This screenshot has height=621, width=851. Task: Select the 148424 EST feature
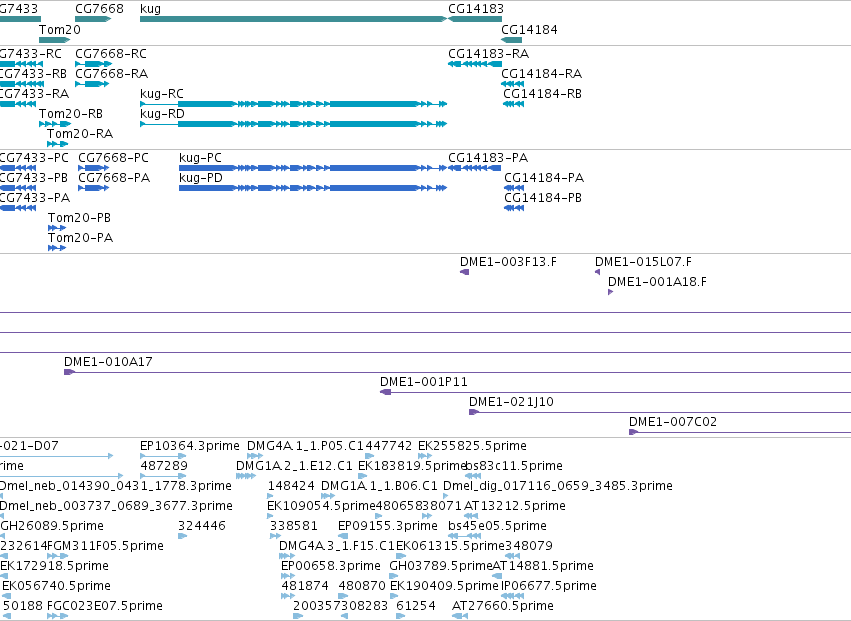pos(270,496)
